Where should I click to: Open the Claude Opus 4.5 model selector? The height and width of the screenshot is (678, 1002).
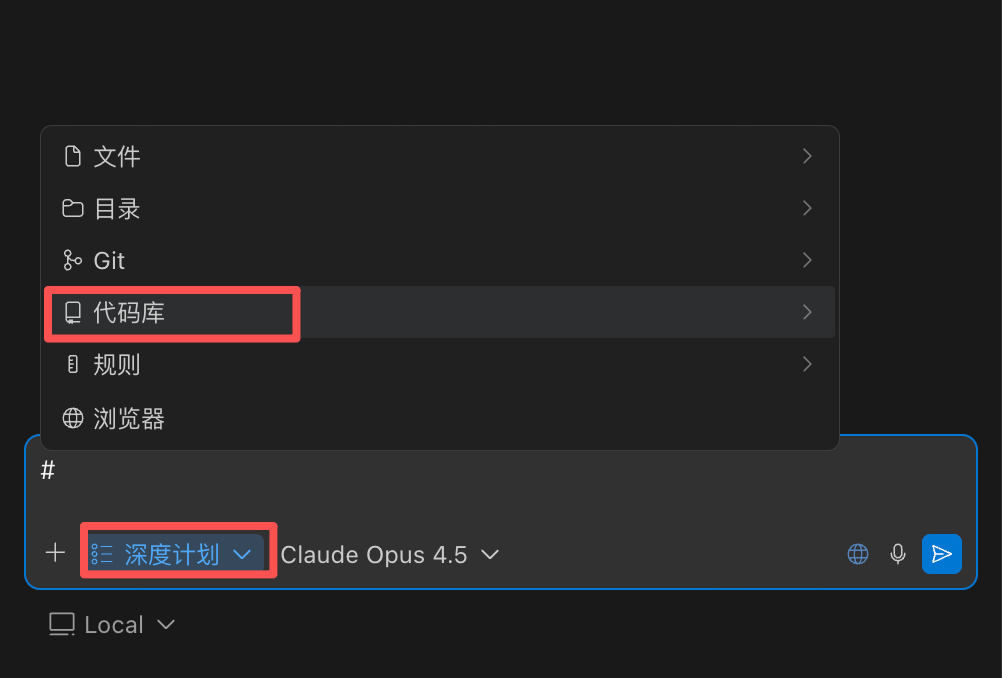(x=389, y=554)
